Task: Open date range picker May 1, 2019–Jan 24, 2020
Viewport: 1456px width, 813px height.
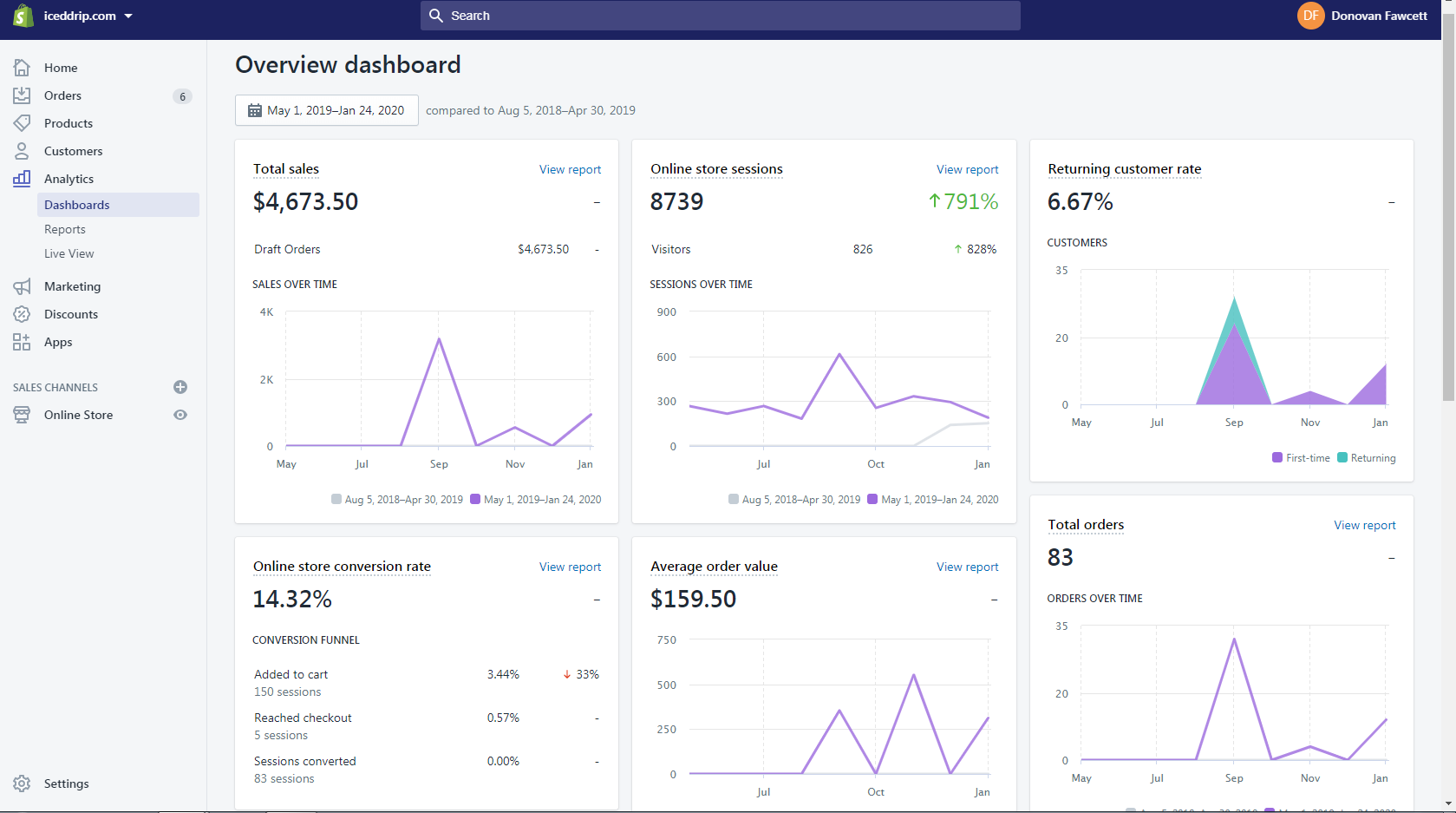Action: point(327,110)
